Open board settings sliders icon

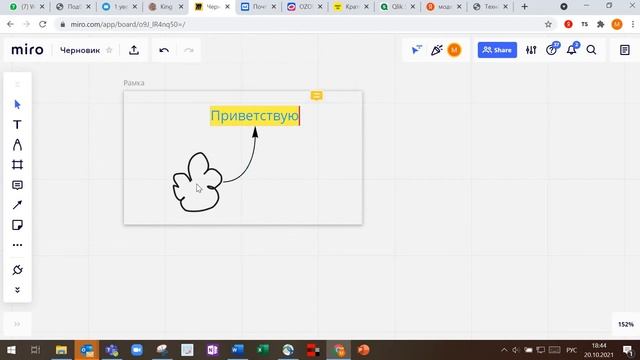[531, 50]
